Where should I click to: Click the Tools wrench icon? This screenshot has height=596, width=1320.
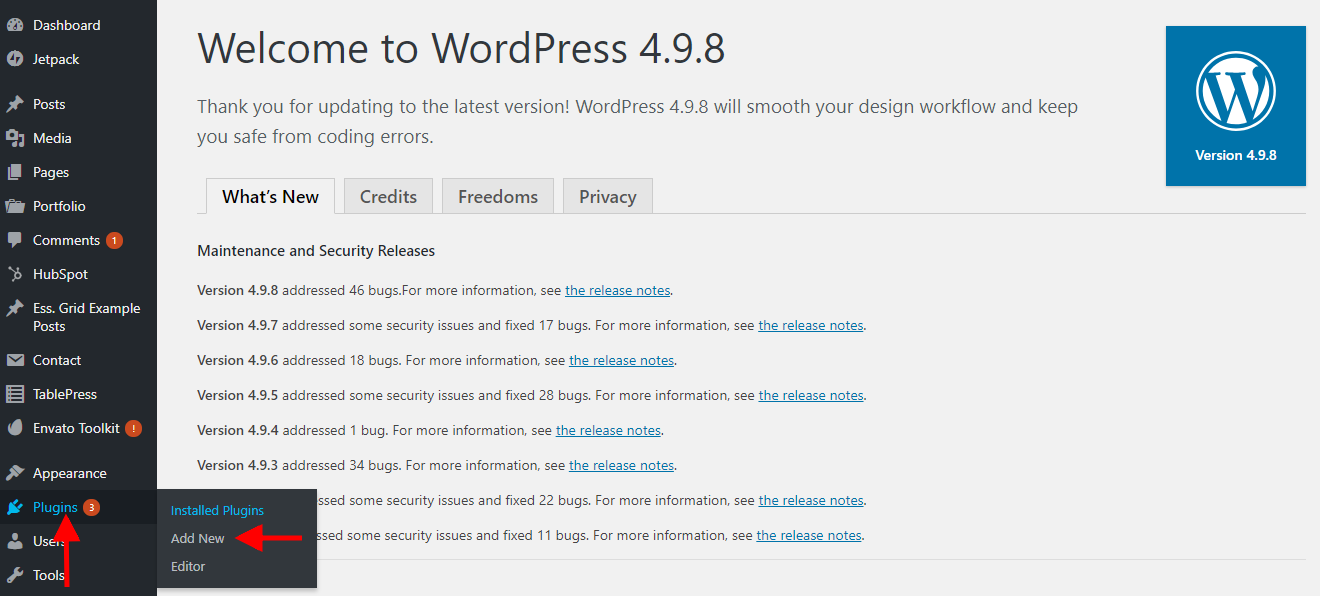point(15,575)
